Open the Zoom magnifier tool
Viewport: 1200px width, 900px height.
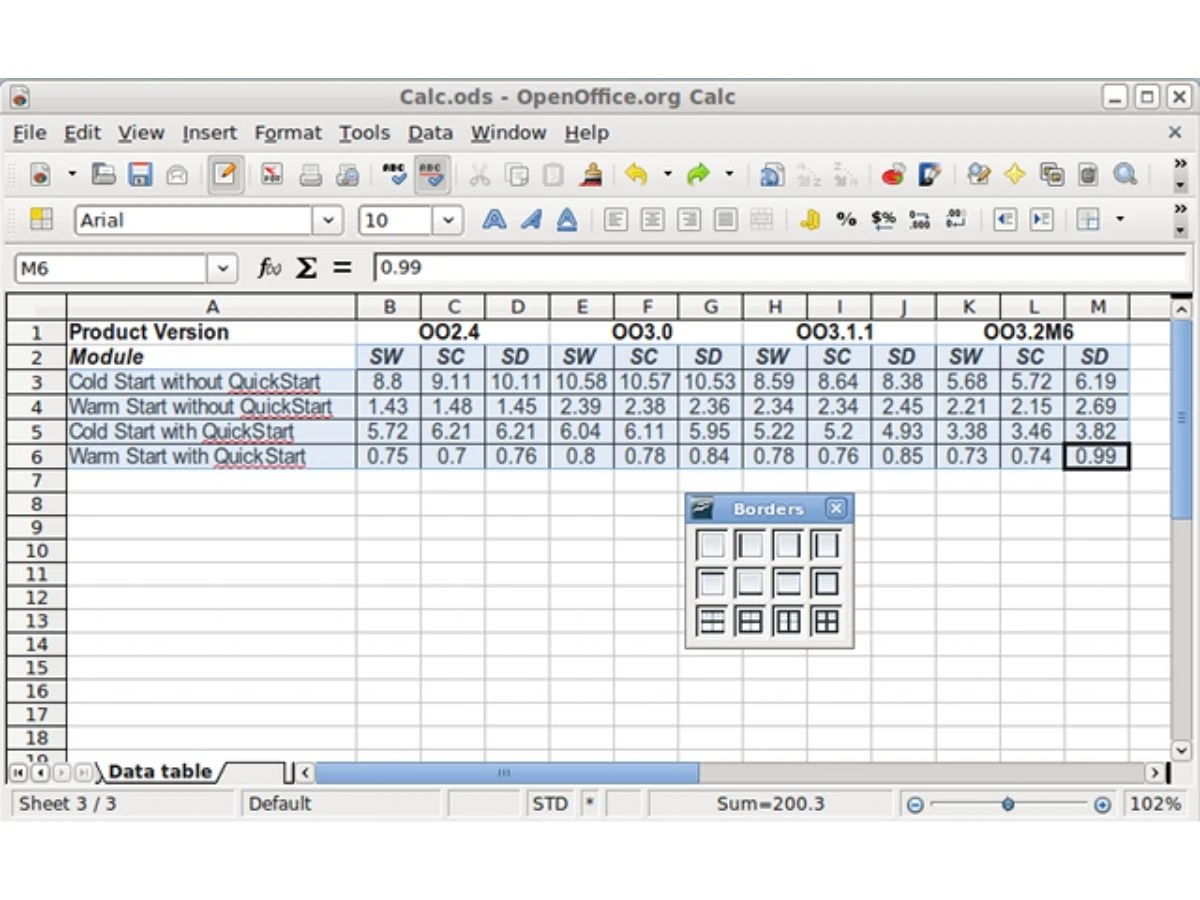coord(1125,175)
